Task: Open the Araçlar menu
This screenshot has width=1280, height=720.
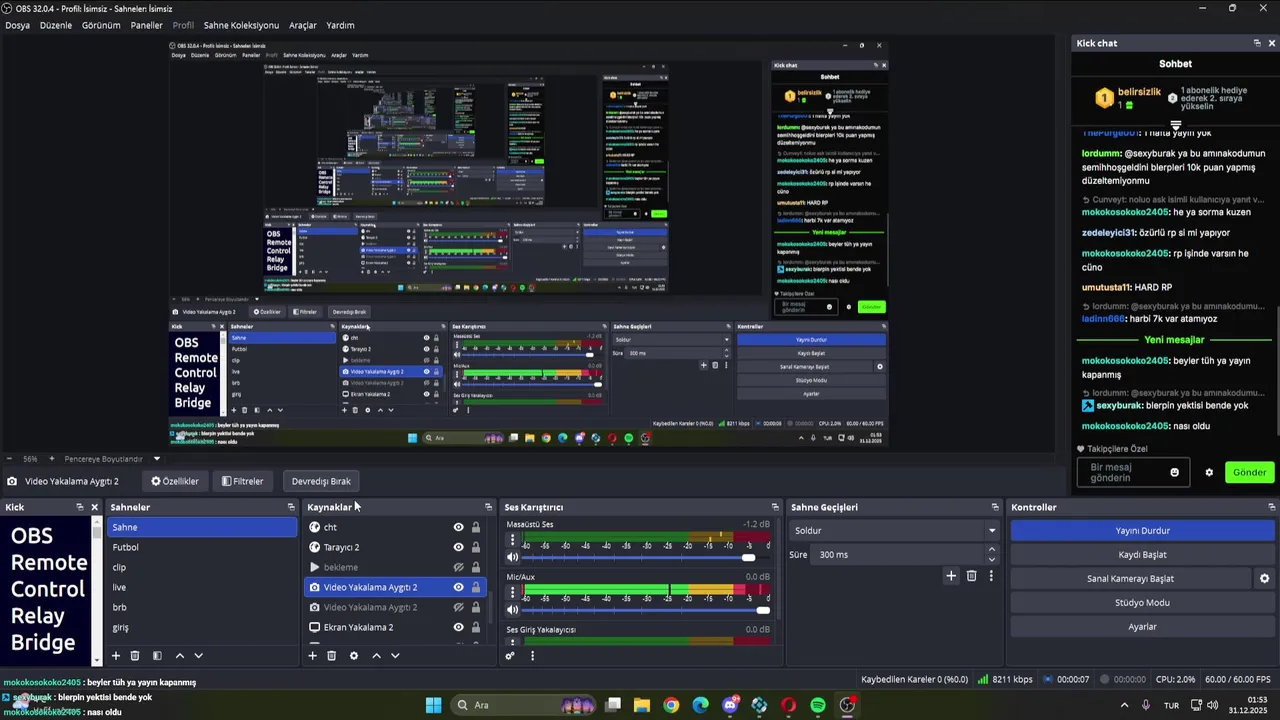Action: click(303, 25)
